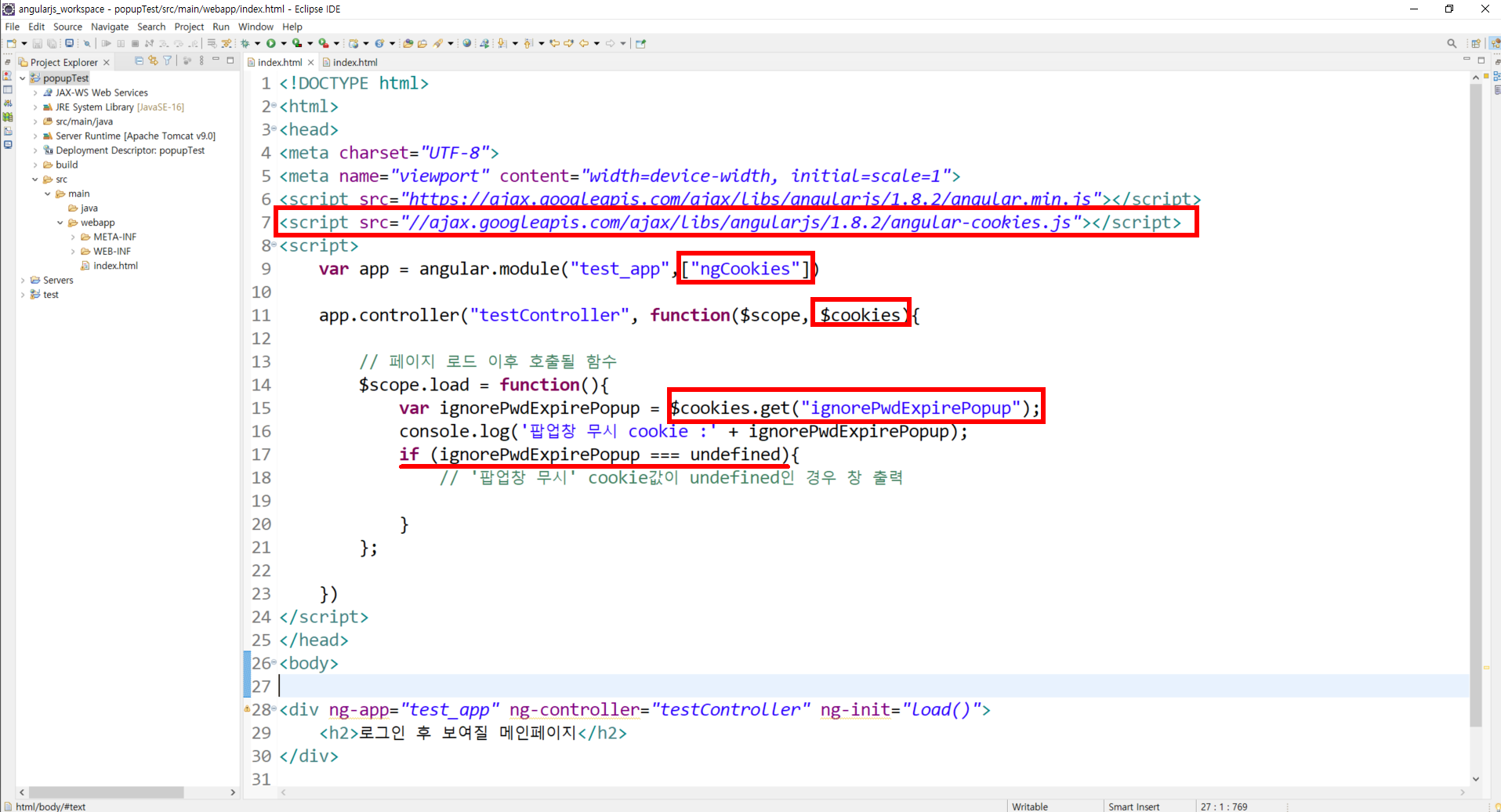Screen dimensions: 1501x812
Task: Click the Smart Insert status field
Action: [1133, 807]
